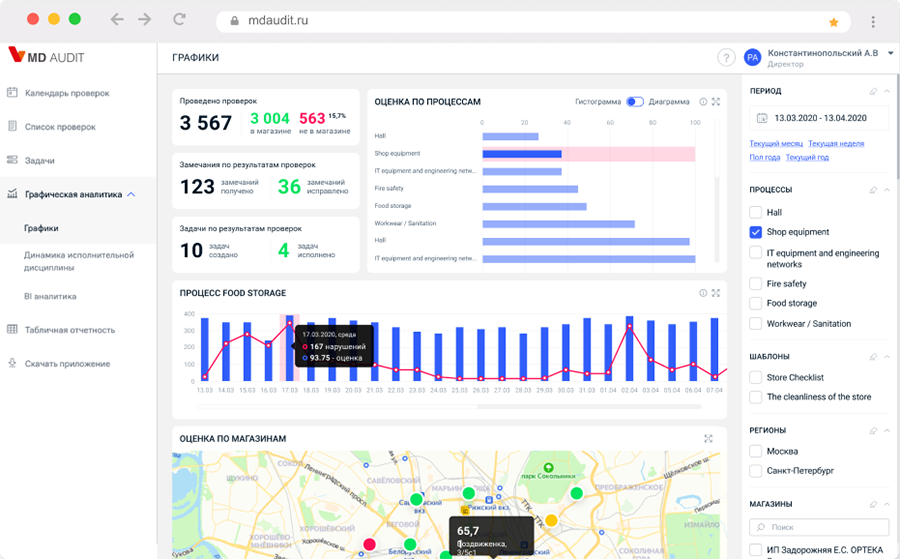The height and width of the screenshot is (559, 900).
Task: Click the calendar icon in date range field
Action: tap(762, 118)
